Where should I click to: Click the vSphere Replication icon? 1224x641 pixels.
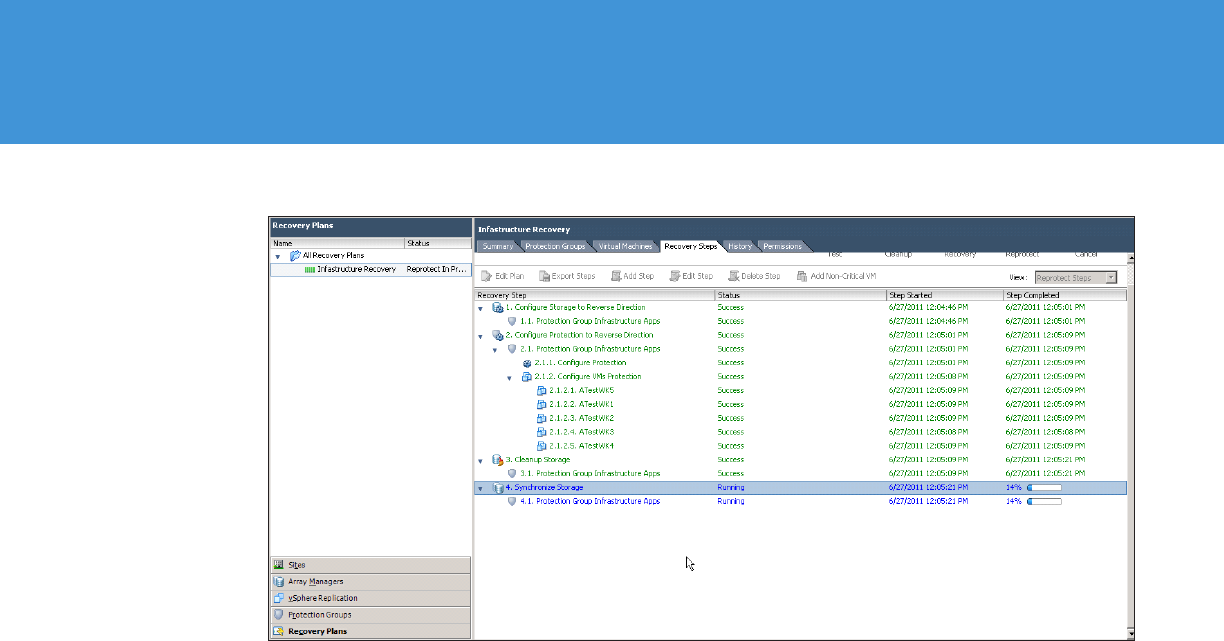(279, 598)
